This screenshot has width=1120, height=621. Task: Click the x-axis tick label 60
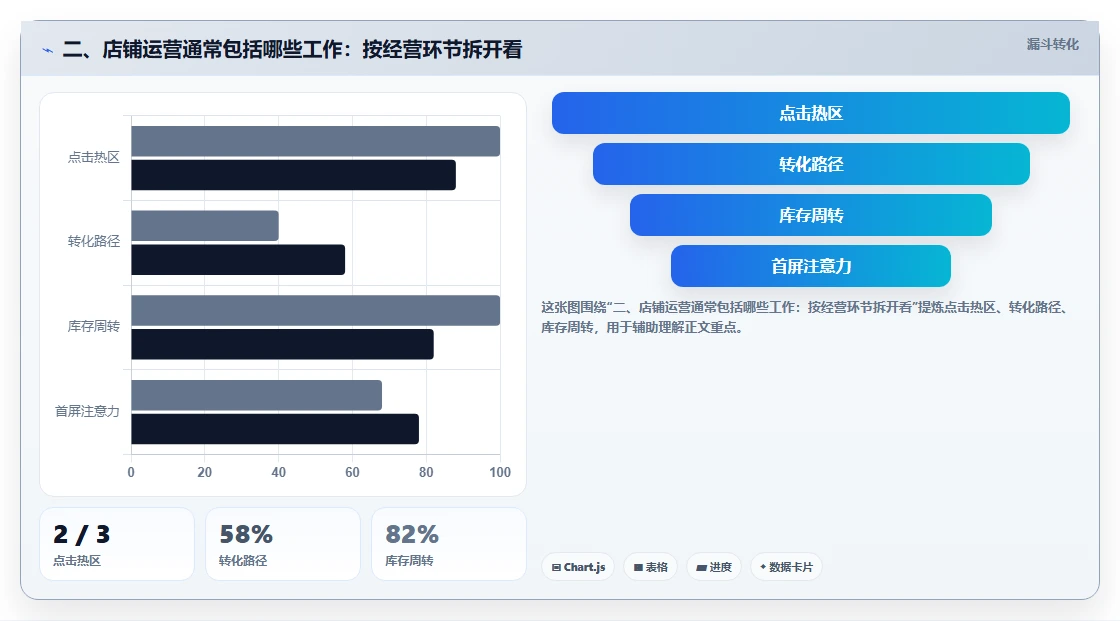[352, 472]
